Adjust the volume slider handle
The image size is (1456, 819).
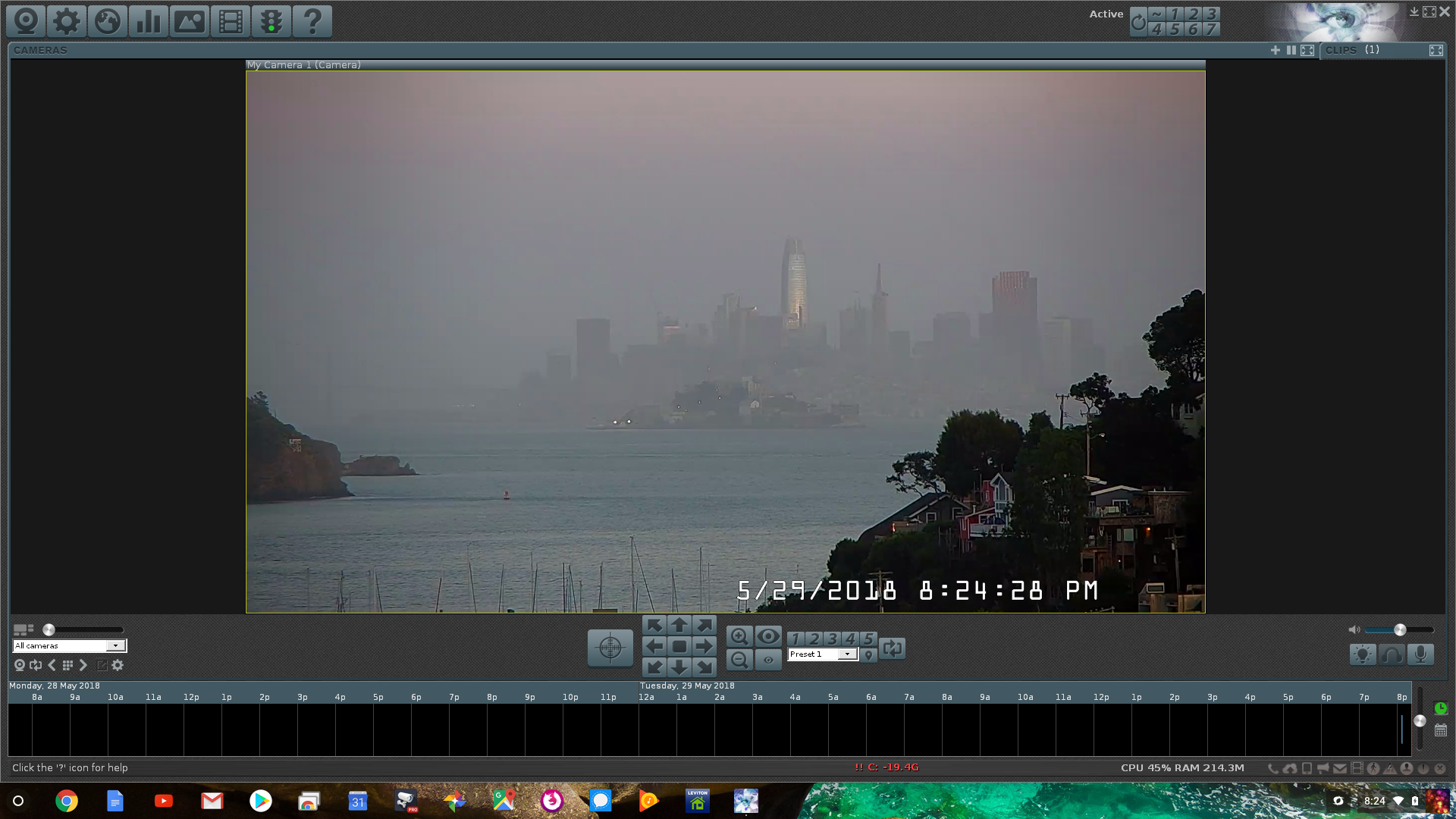point(1401,629)
